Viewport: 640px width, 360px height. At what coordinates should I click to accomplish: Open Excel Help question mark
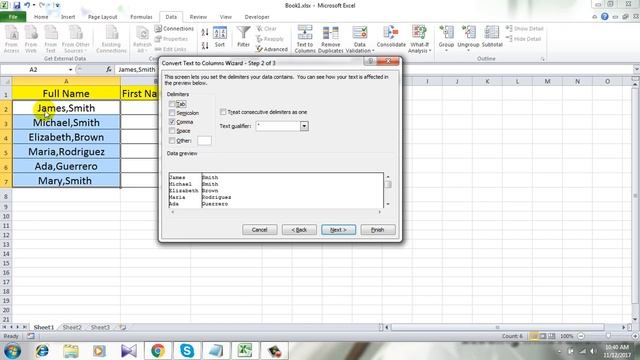click(x=604, y=17)
